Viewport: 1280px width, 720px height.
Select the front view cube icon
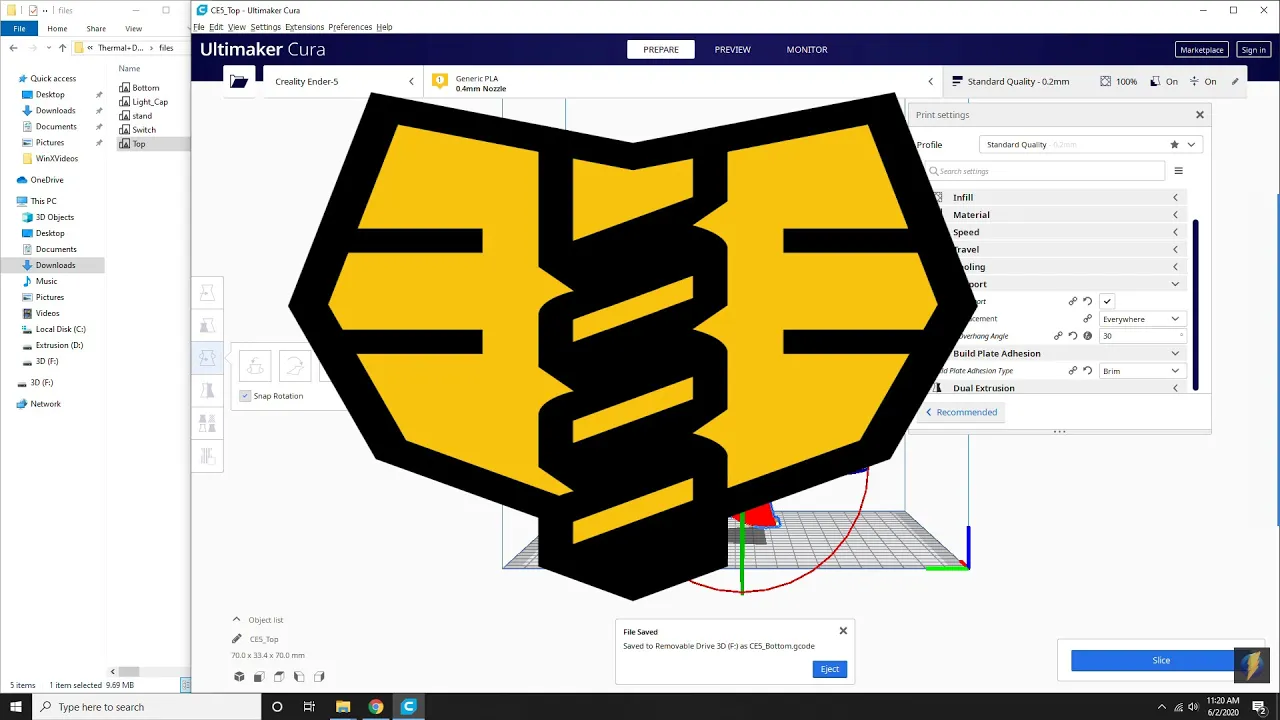click(x=259, y=677)
